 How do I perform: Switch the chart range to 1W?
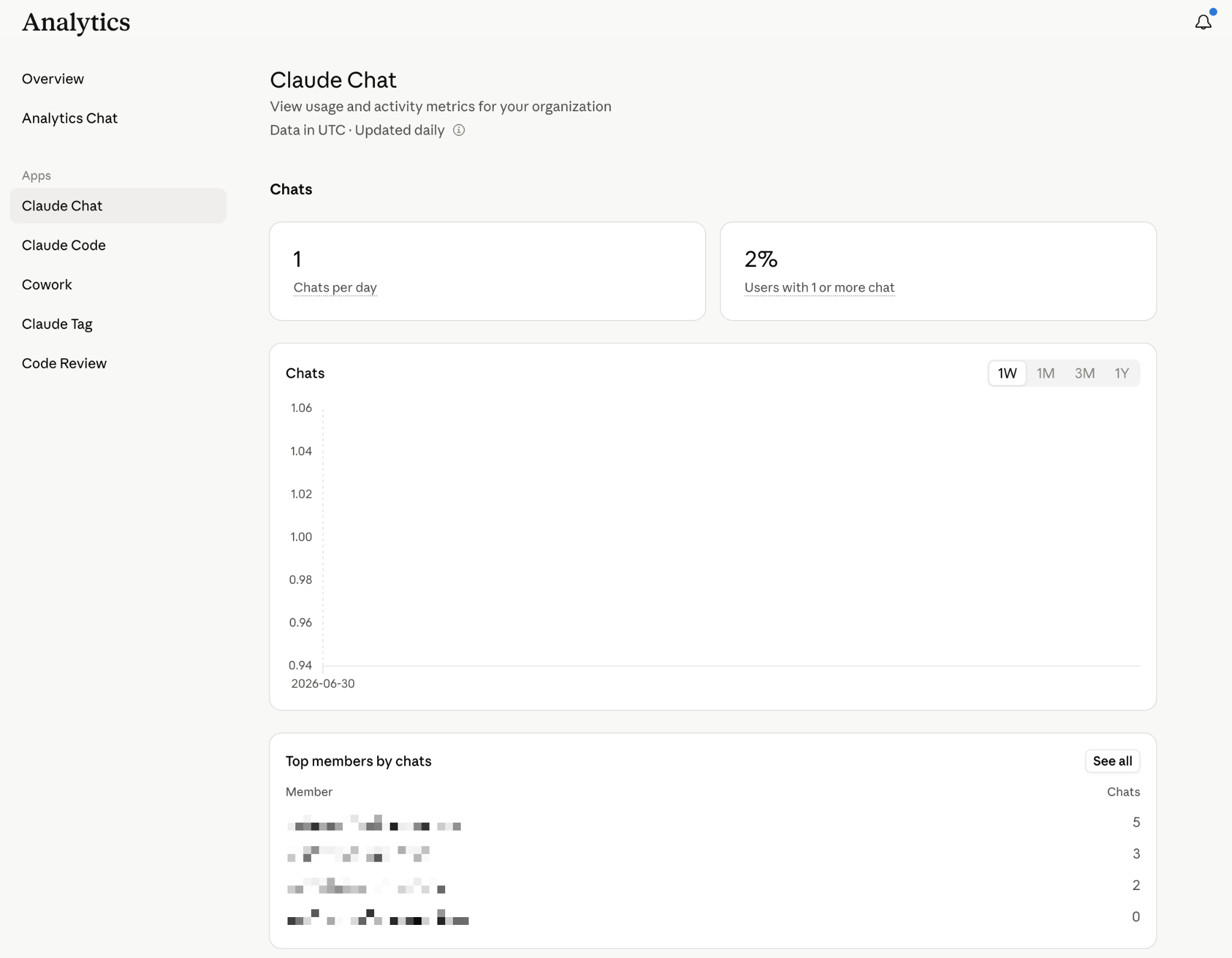(x=1007, y=373)
